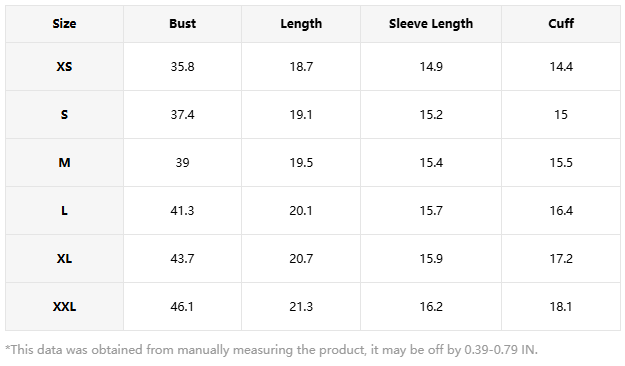Click the XL sleeve length value 15.9
625x366 pixels.
[x=431, y=259]
